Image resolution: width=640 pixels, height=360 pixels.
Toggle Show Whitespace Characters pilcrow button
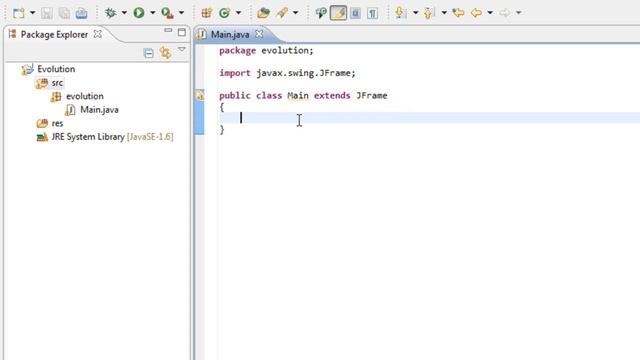(372, 13)
